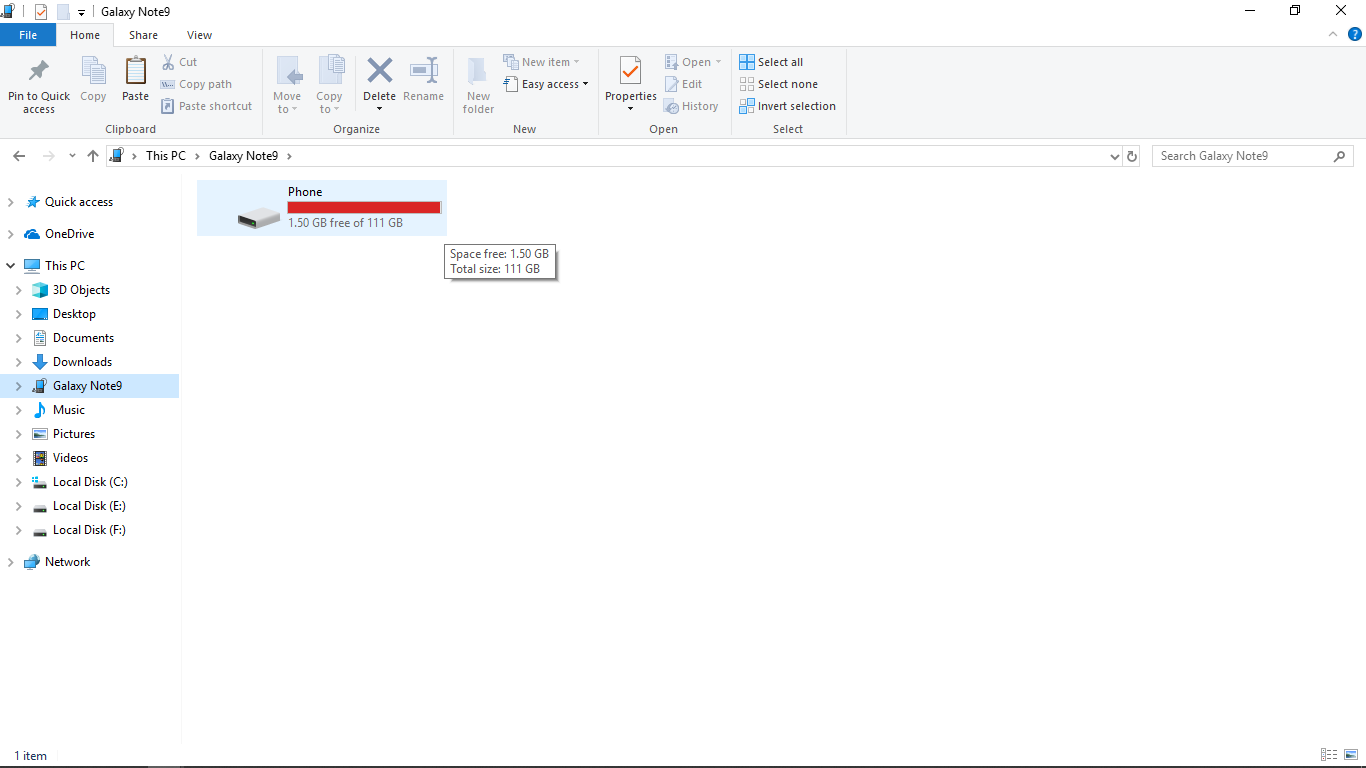Select Pictures in the navigation pane
Screen dimensions: 1366x768
point(74,434)
